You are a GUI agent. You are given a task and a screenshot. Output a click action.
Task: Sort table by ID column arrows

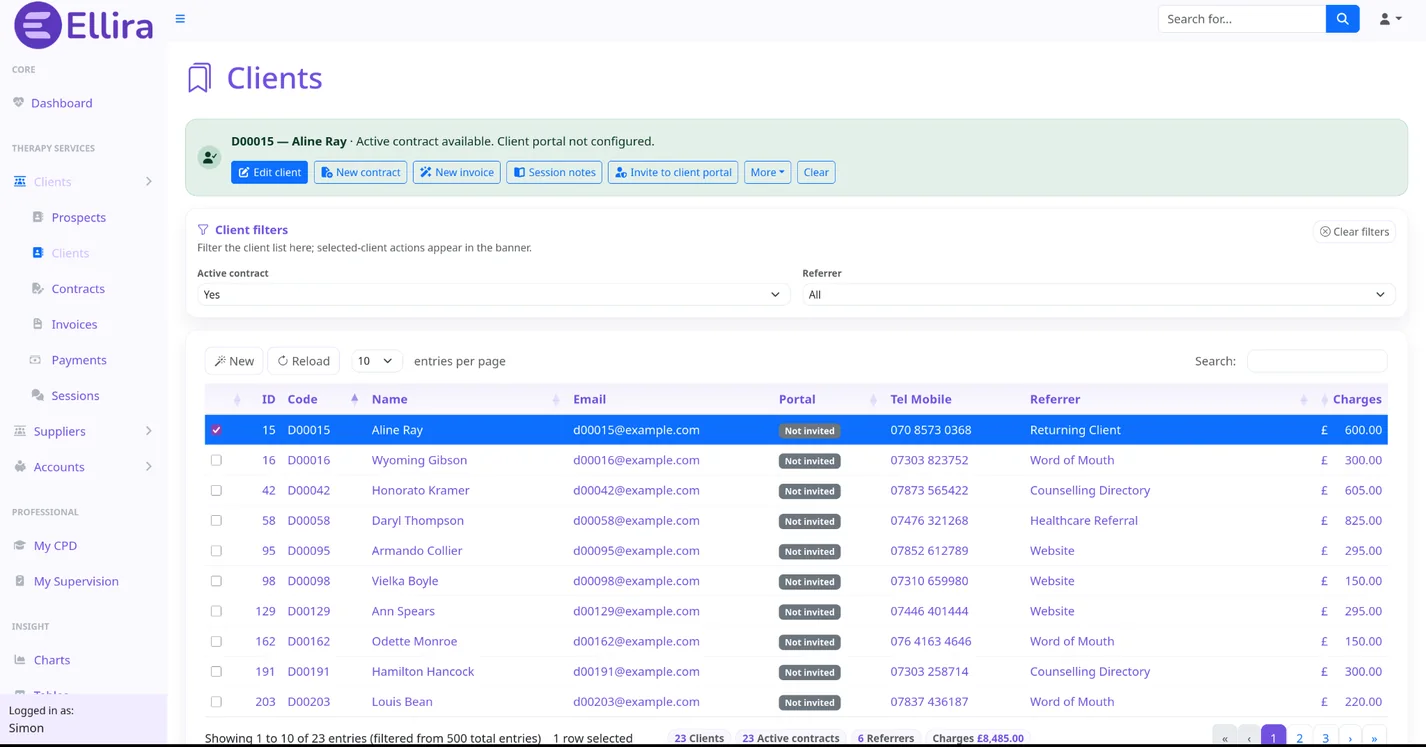[237, 399]
